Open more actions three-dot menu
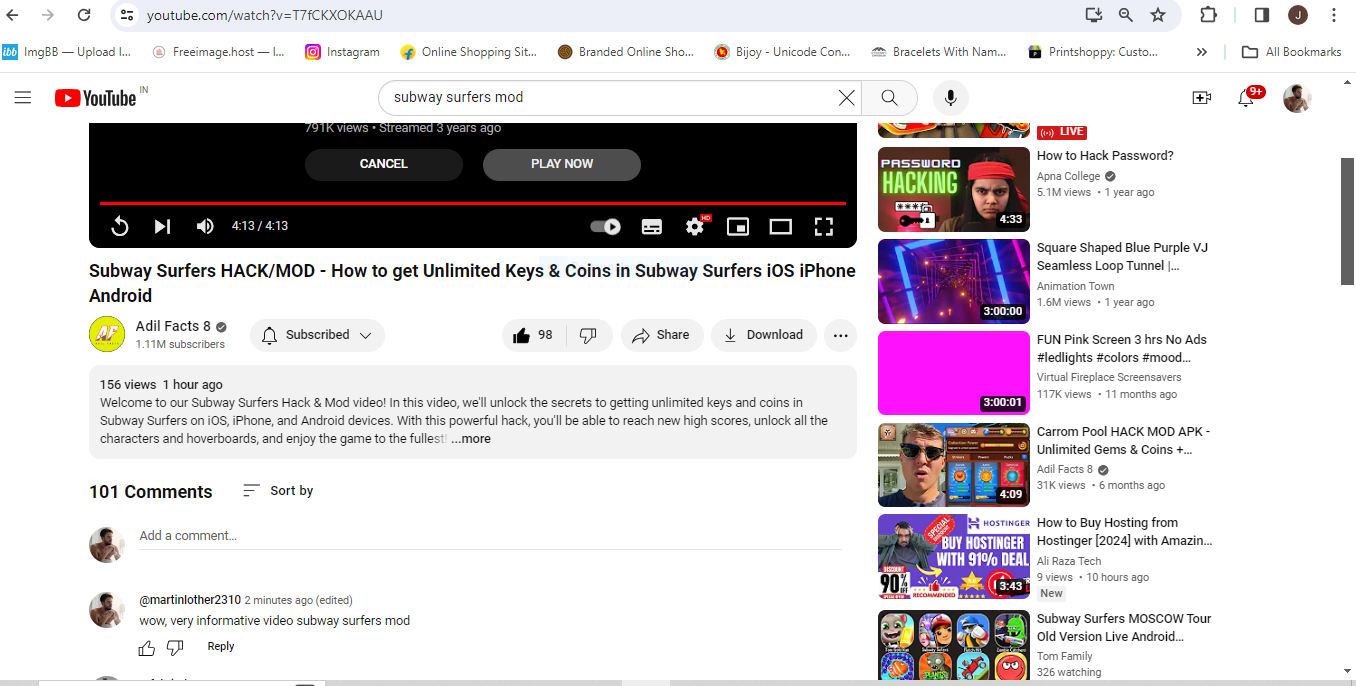The height and width of the screenshot is (686, 1356). 841,335
